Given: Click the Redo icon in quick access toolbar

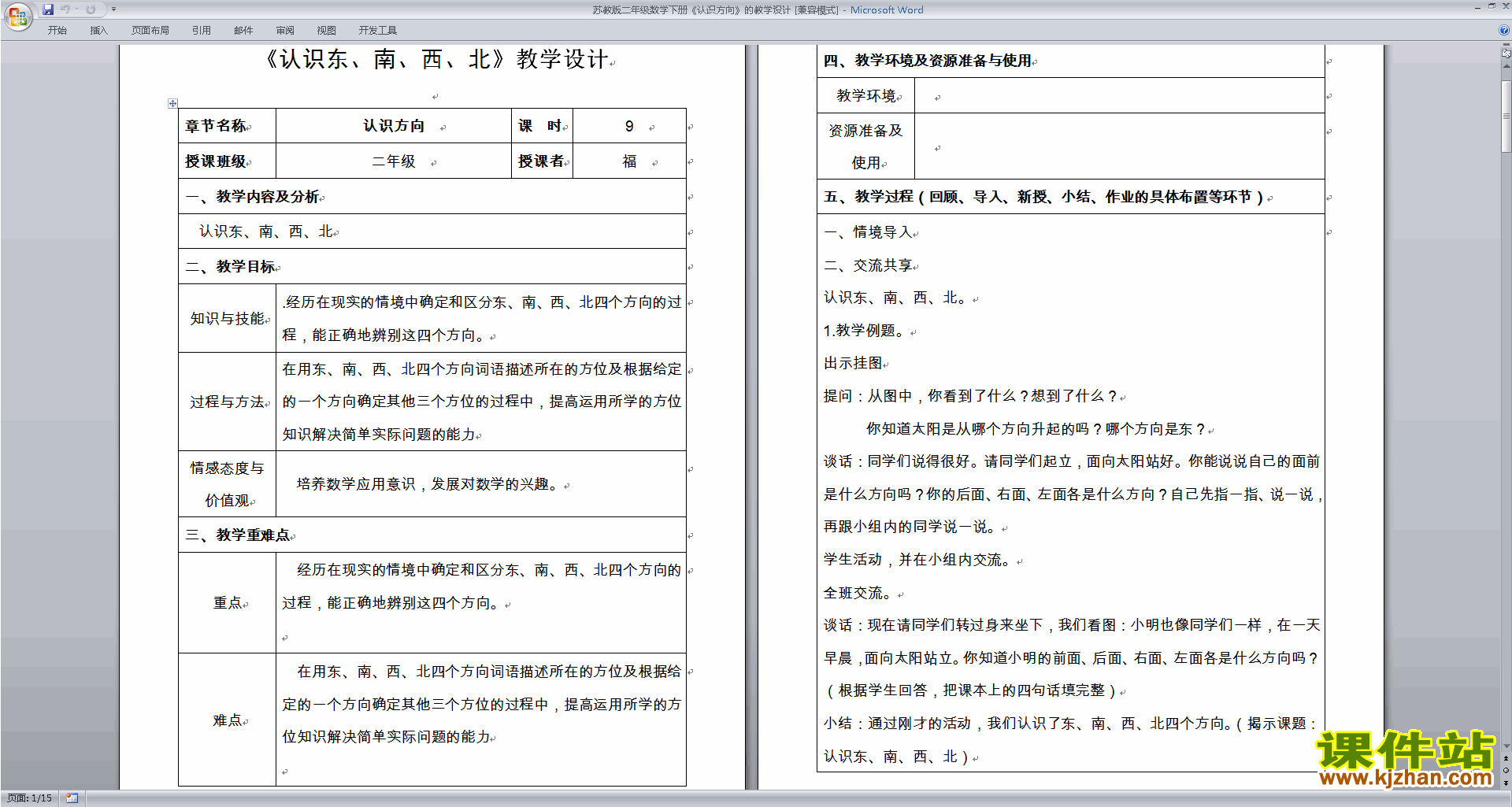Looking at the screenshot, I should tap(91, 9).
